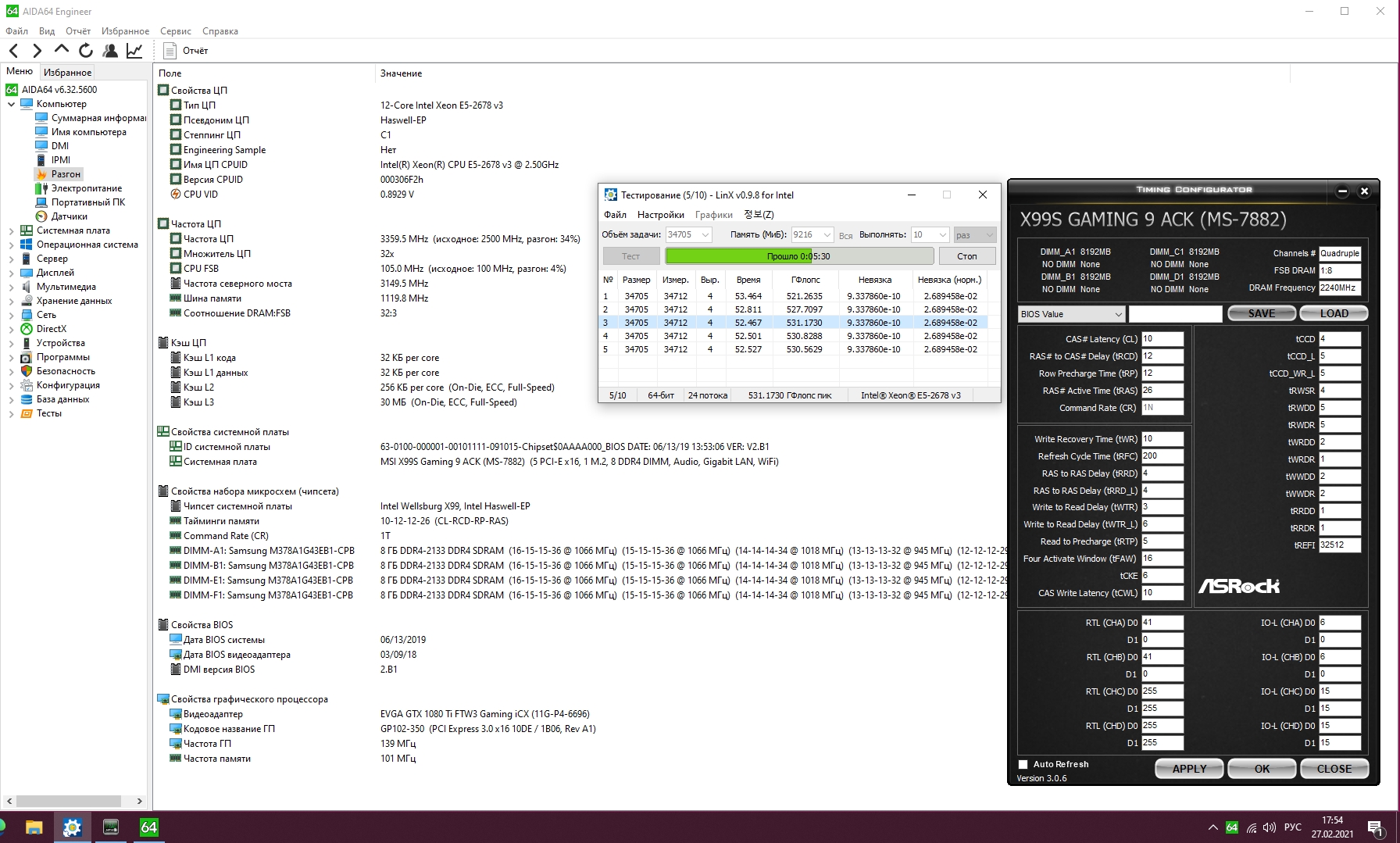Click APPLY in Timing Configurator

point(1189,769)
